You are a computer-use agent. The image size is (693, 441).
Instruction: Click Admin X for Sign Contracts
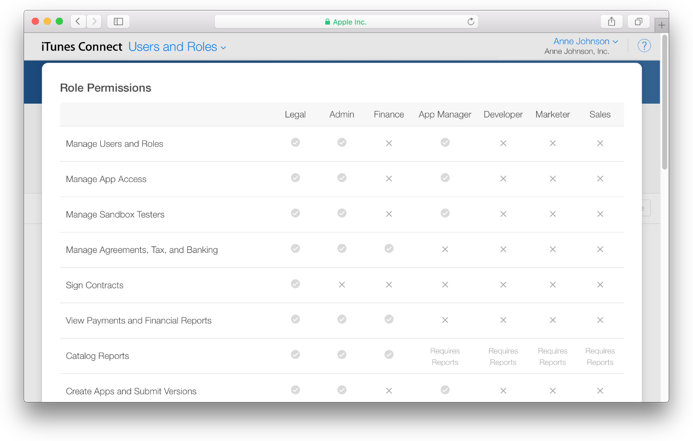point(342,285)
